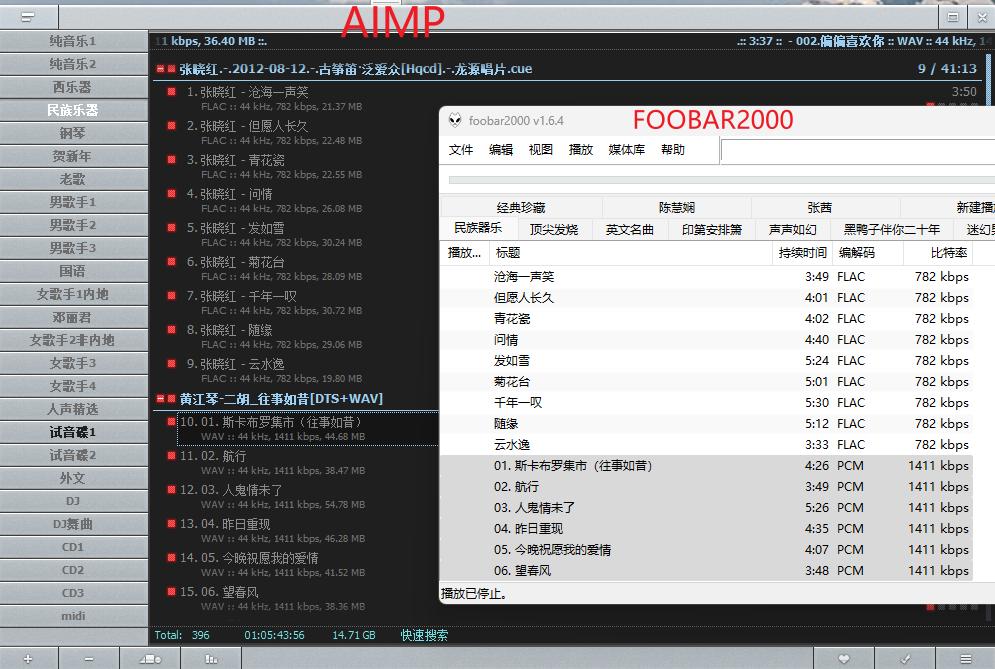Click the statistics bars icon in bottom toolbar
Viewport: 995px width, 669px height.
click(212, 658)
